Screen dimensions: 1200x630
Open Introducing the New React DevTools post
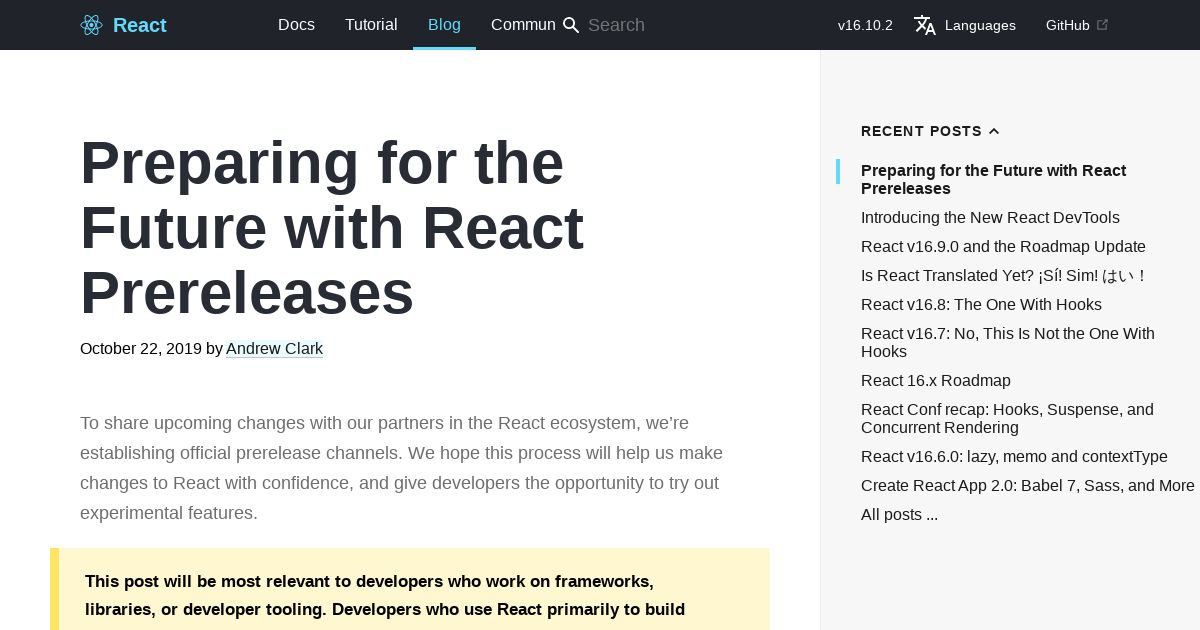pyautogui.click(x=990, y=218)
